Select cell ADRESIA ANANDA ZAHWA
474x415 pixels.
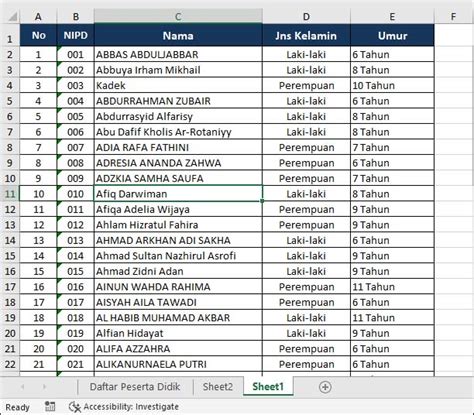pos(178,163)
